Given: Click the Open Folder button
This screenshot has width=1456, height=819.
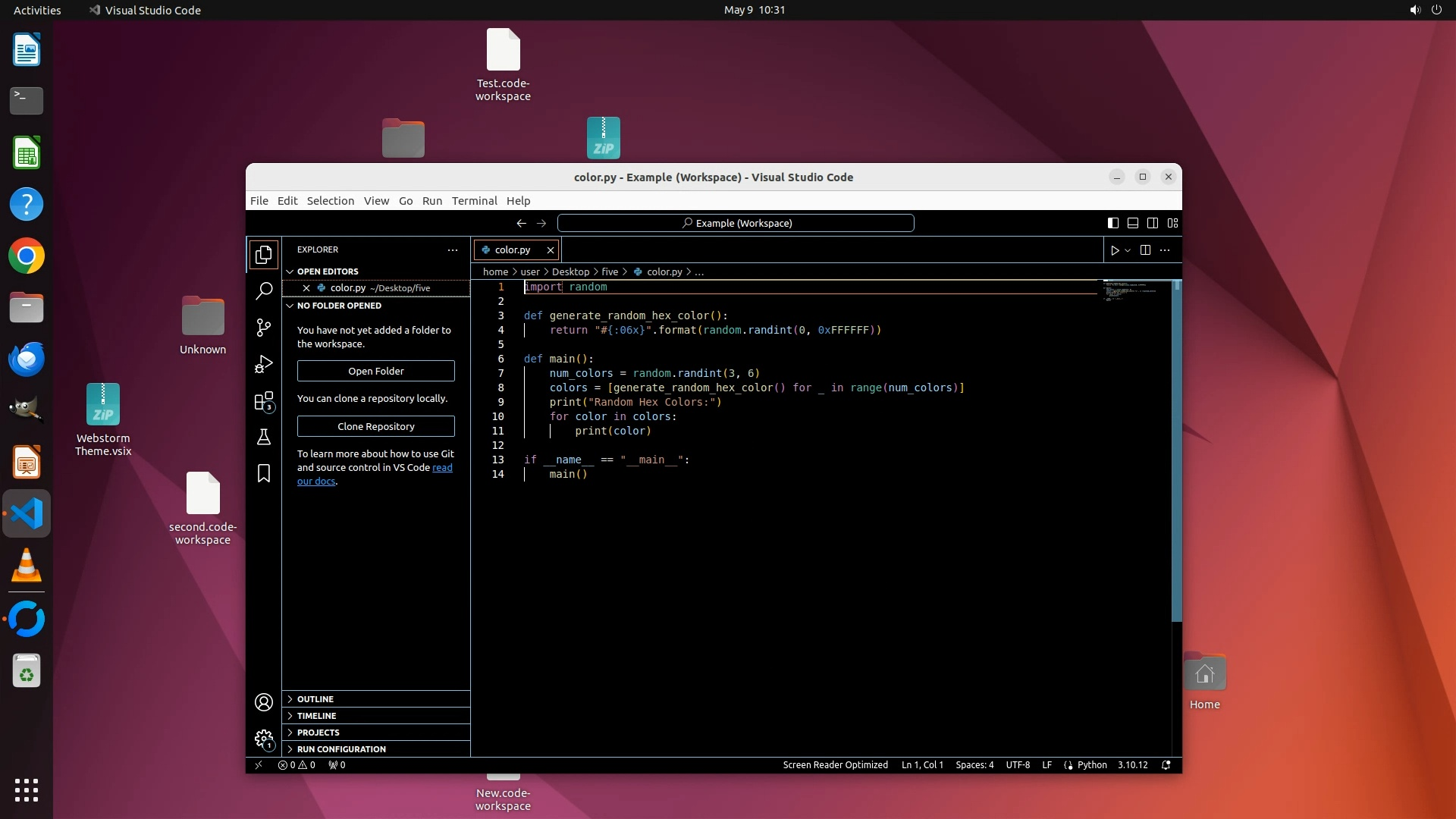Looking at the screenshot, I should click(x=375, y=371).
